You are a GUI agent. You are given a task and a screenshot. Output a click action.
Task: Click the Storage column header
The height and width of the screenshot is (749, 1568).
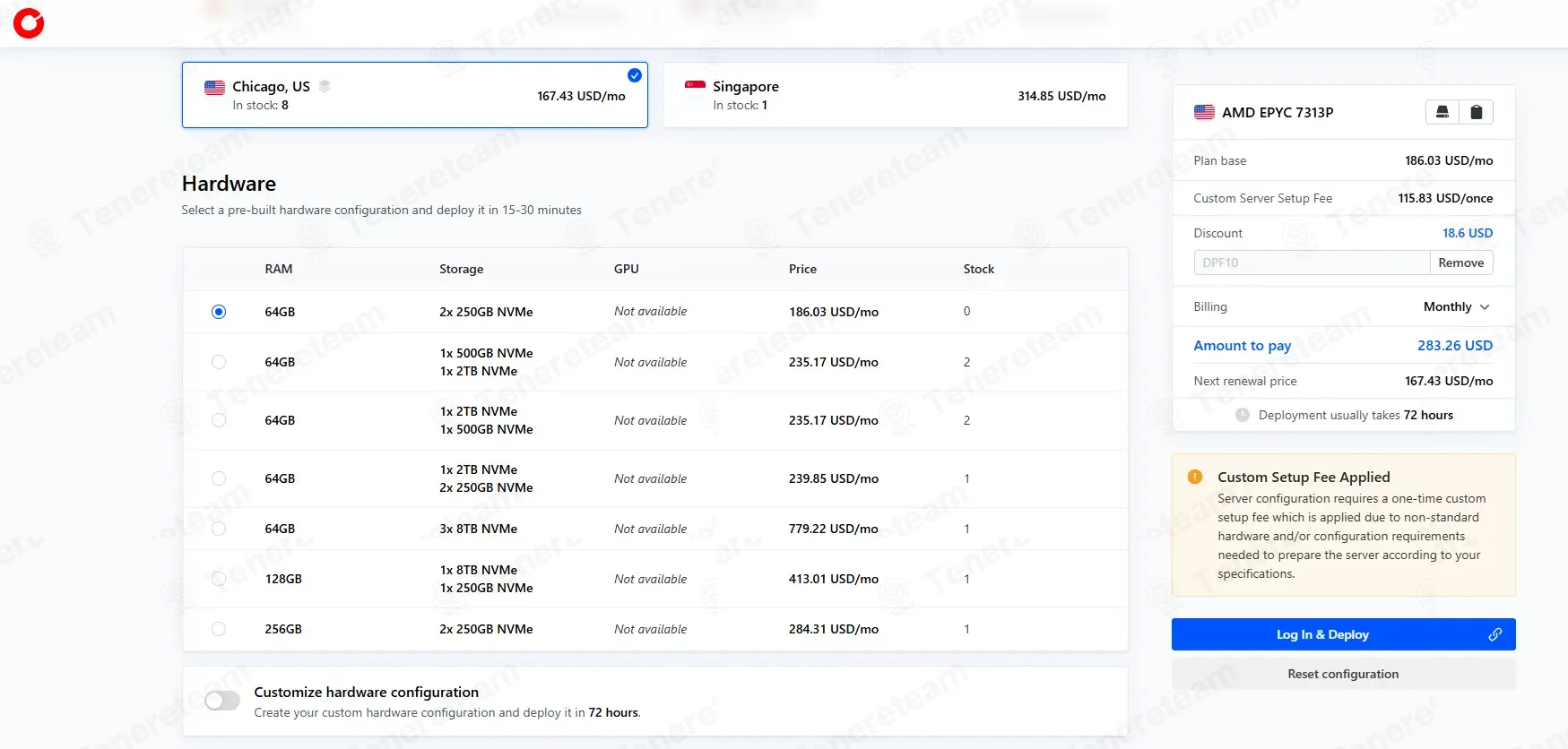[462, 269]
